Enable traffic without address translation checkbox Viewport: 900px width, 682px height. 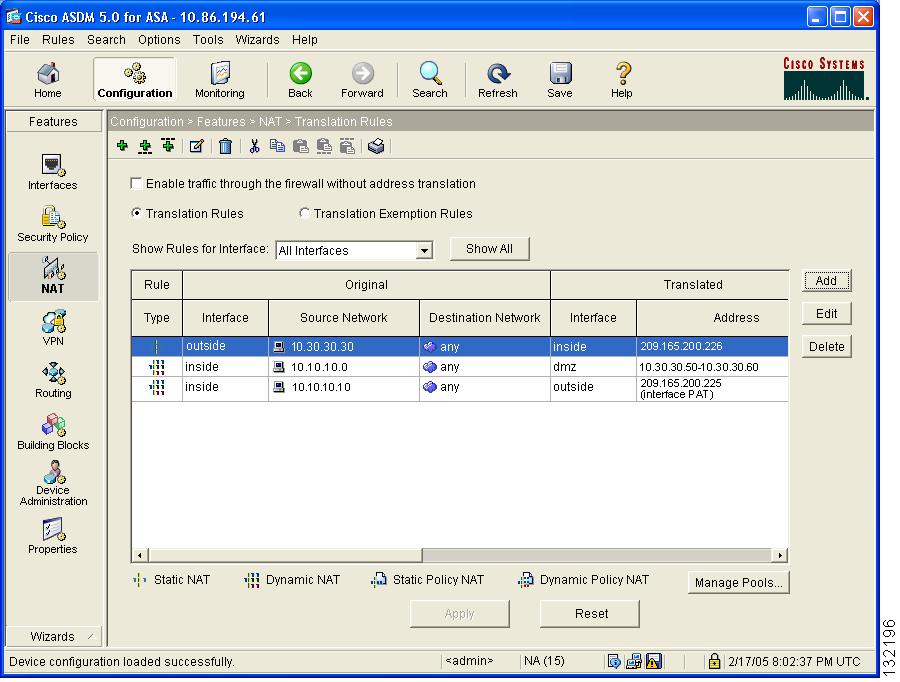137,184
